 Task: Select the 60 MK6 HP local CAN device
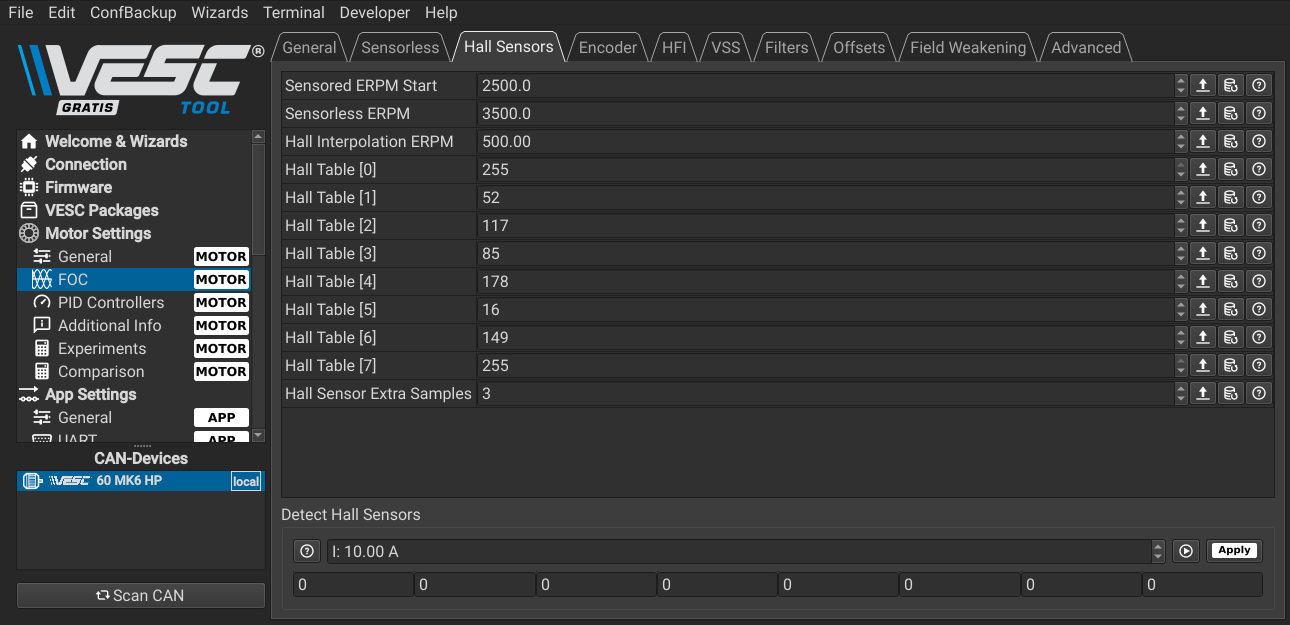point(141,481)
